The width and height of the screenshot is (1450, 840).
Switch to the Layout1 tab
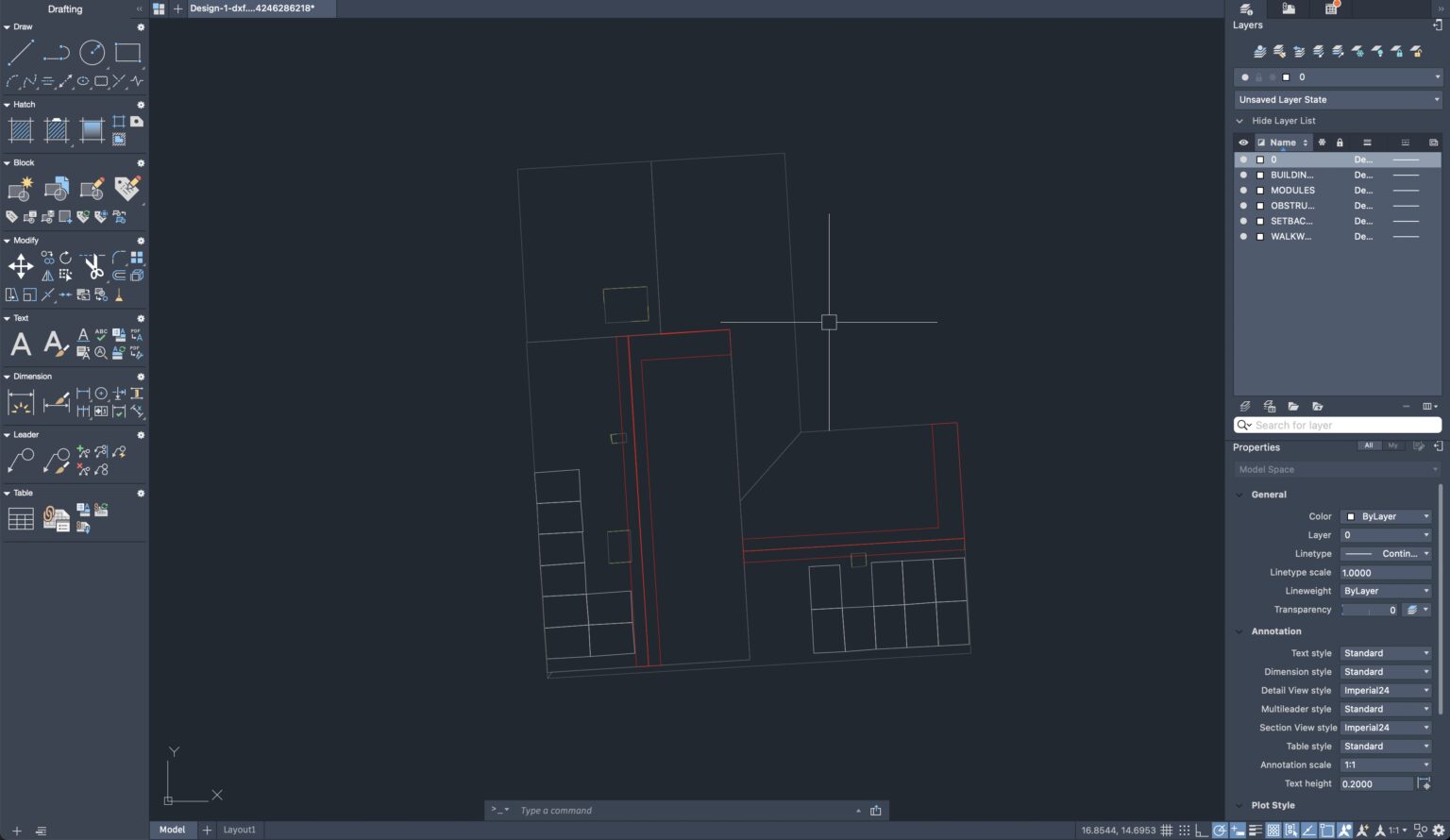(x=239, y=830)
